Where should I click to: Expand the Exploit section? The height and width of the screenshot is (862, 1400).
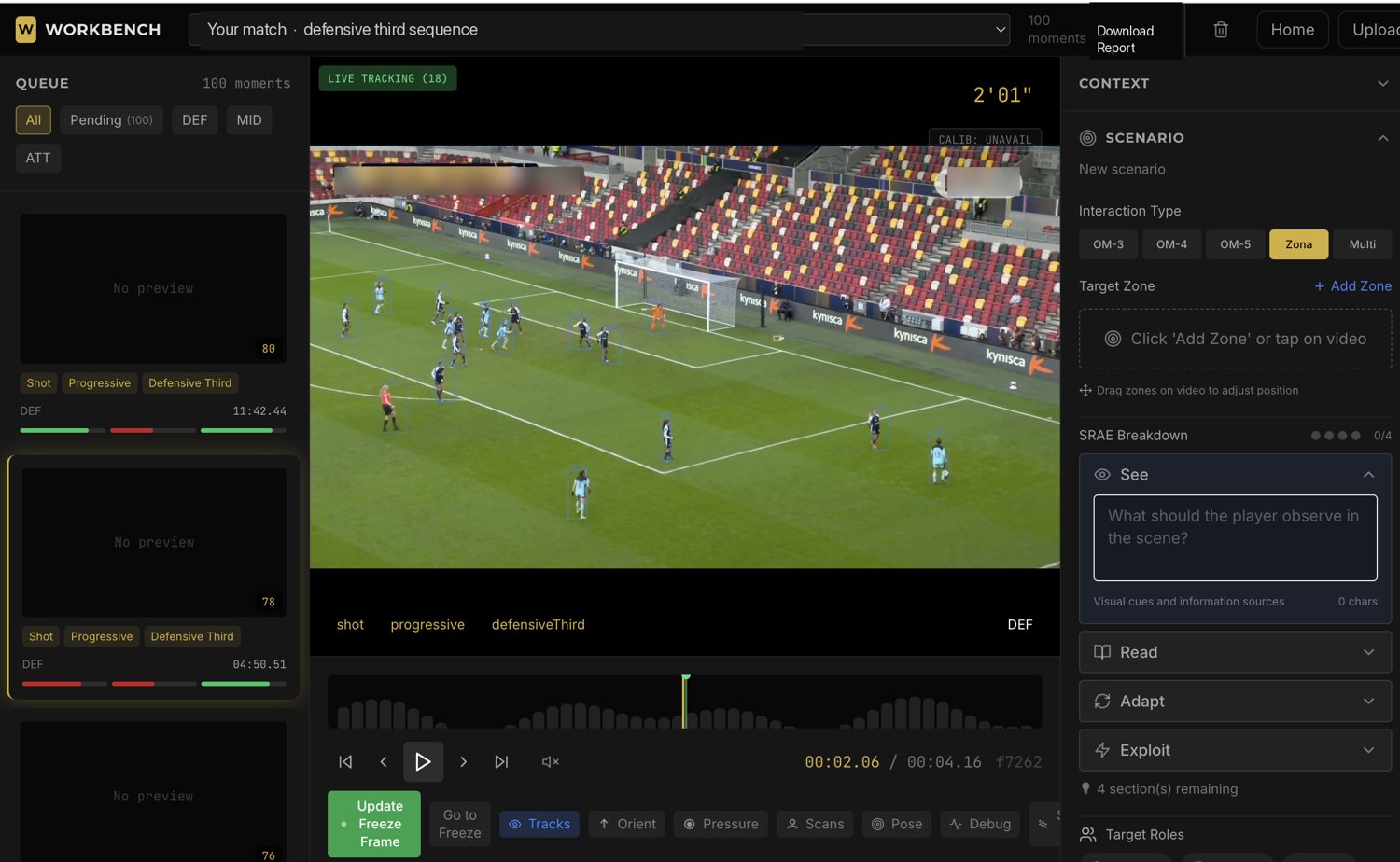(x=1235, y=750)
